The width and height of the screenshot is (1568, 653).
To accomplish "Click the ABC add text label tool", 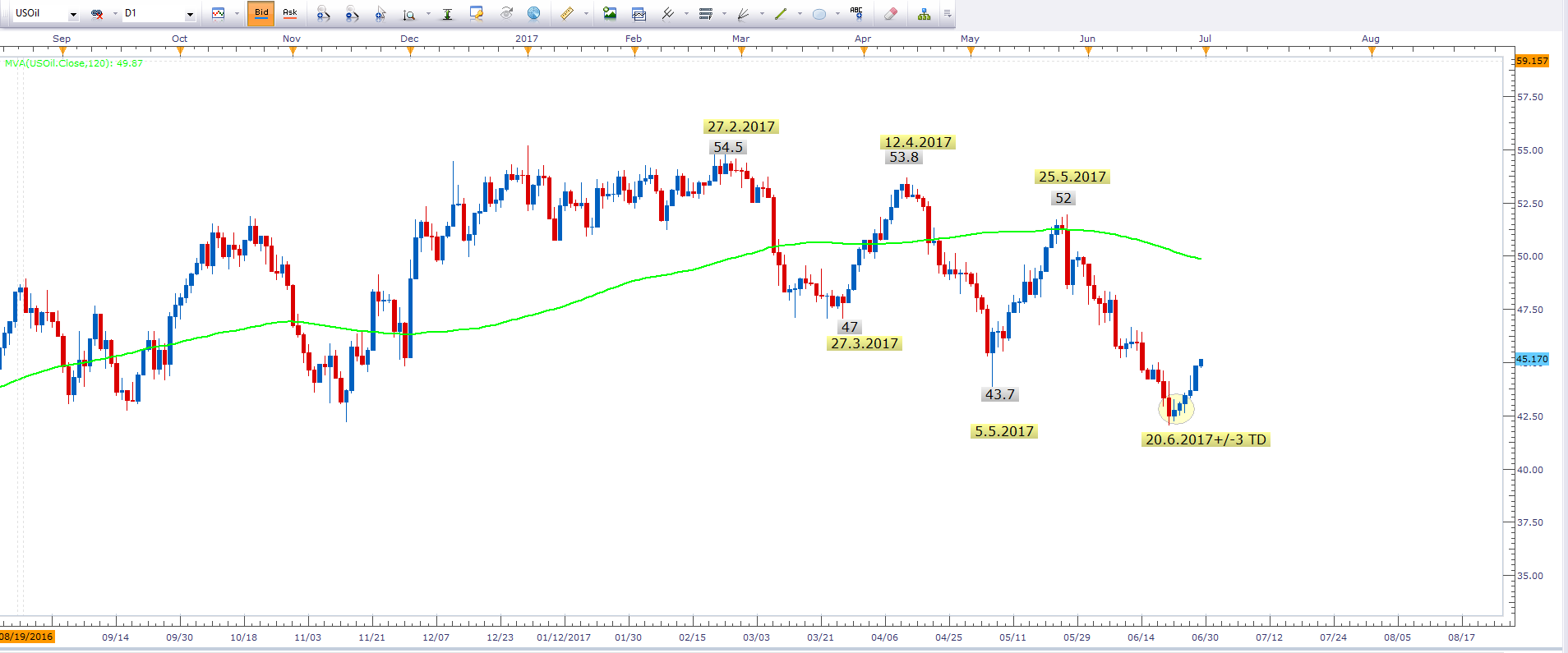I will coord(856,13).
